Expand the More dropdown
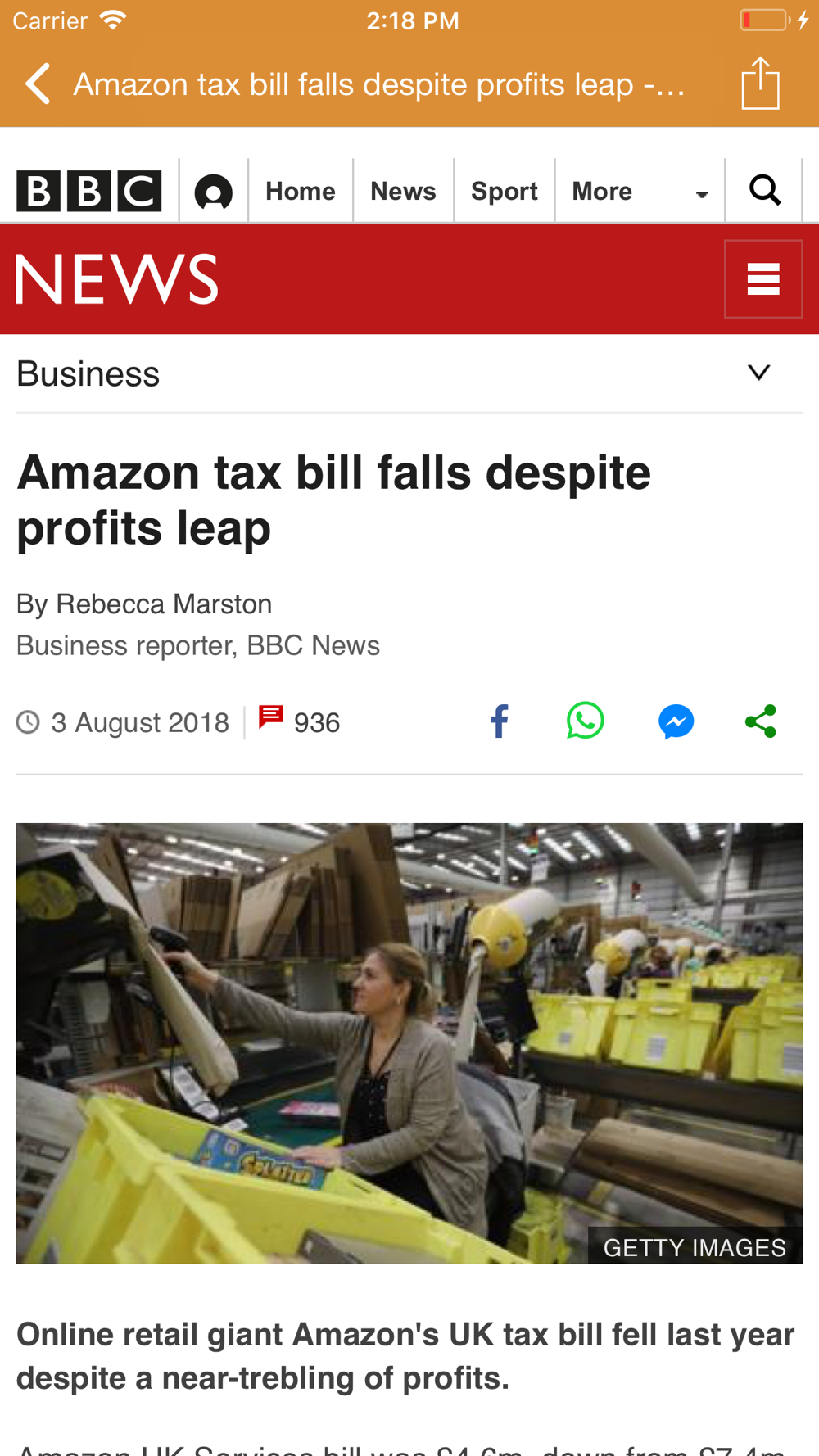The height and width of the screenshot is (1456, 819). [640, 192]
